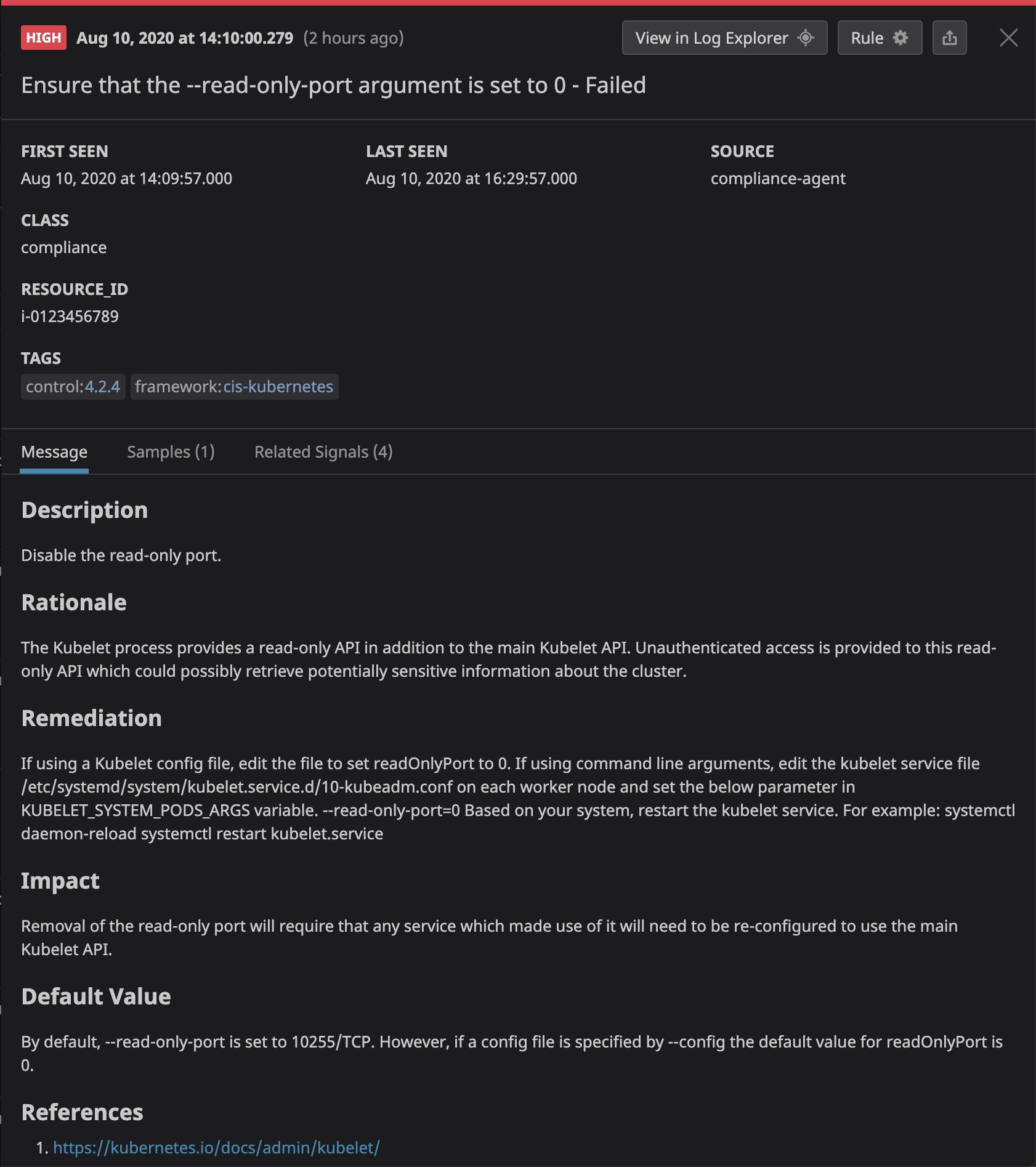
Task: Click the signal title about --read-only-port
Action: (x=334, y=85)
